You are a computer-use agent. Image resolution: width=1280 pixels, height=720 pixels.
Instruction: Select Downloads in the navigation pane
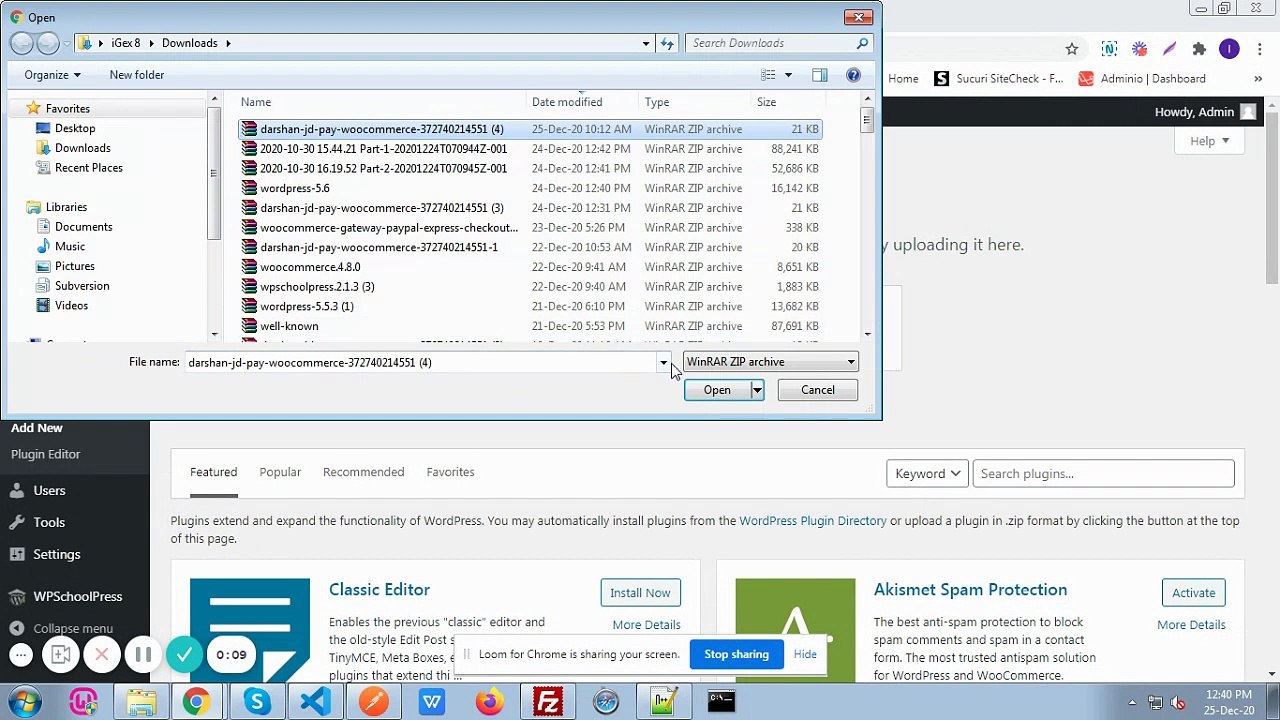pos(82,148)
